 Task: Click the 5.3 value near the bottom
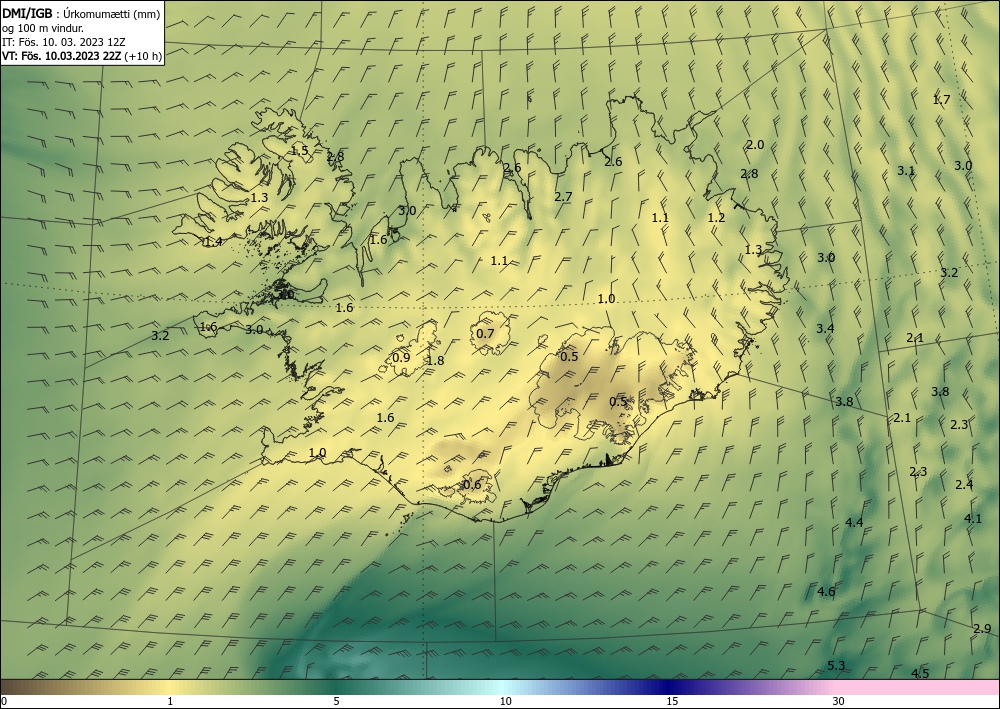coord(836,666)
